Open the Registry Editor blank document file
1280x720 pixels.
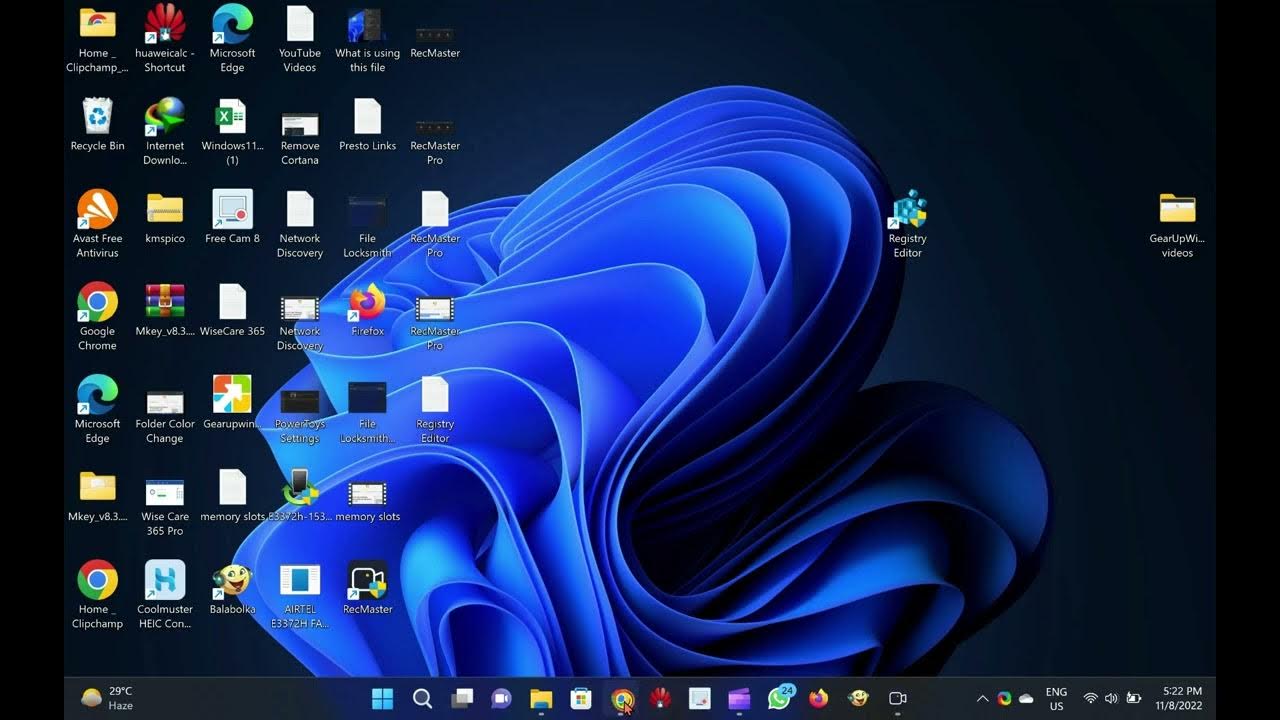click(435, 410)
